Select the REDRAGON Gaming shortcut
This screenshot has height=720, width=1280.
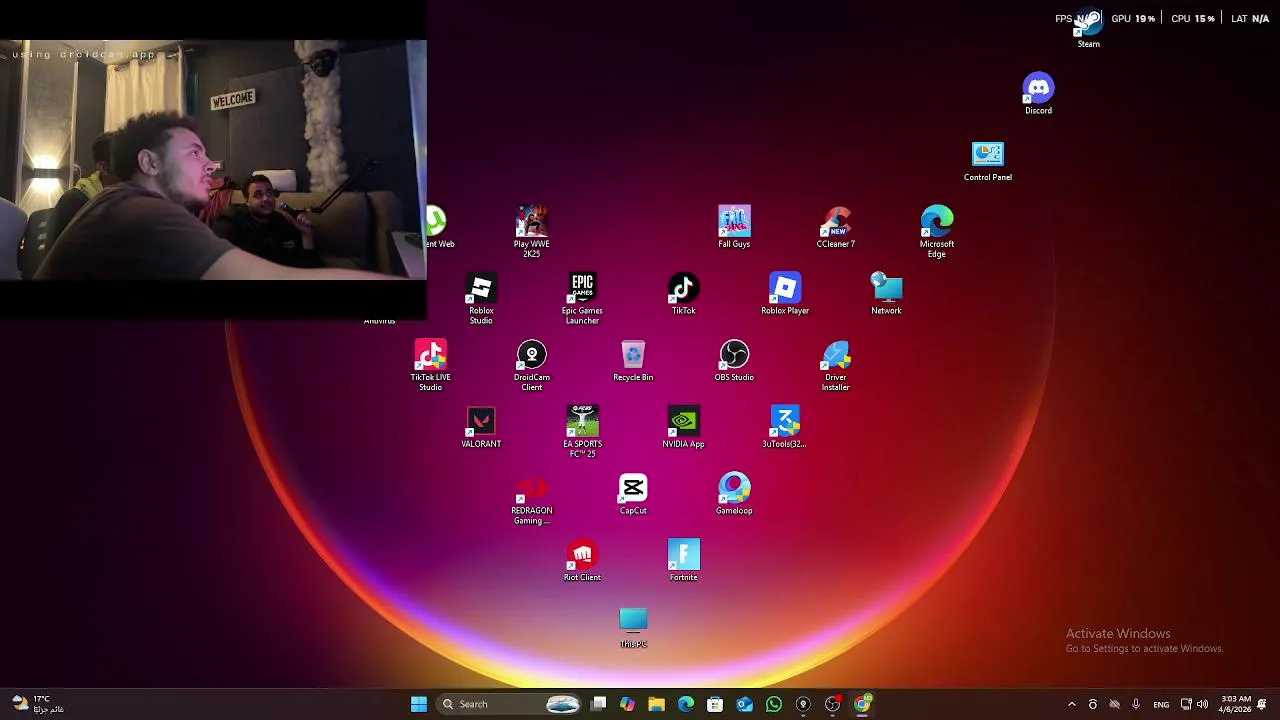(x=531, y=499)
